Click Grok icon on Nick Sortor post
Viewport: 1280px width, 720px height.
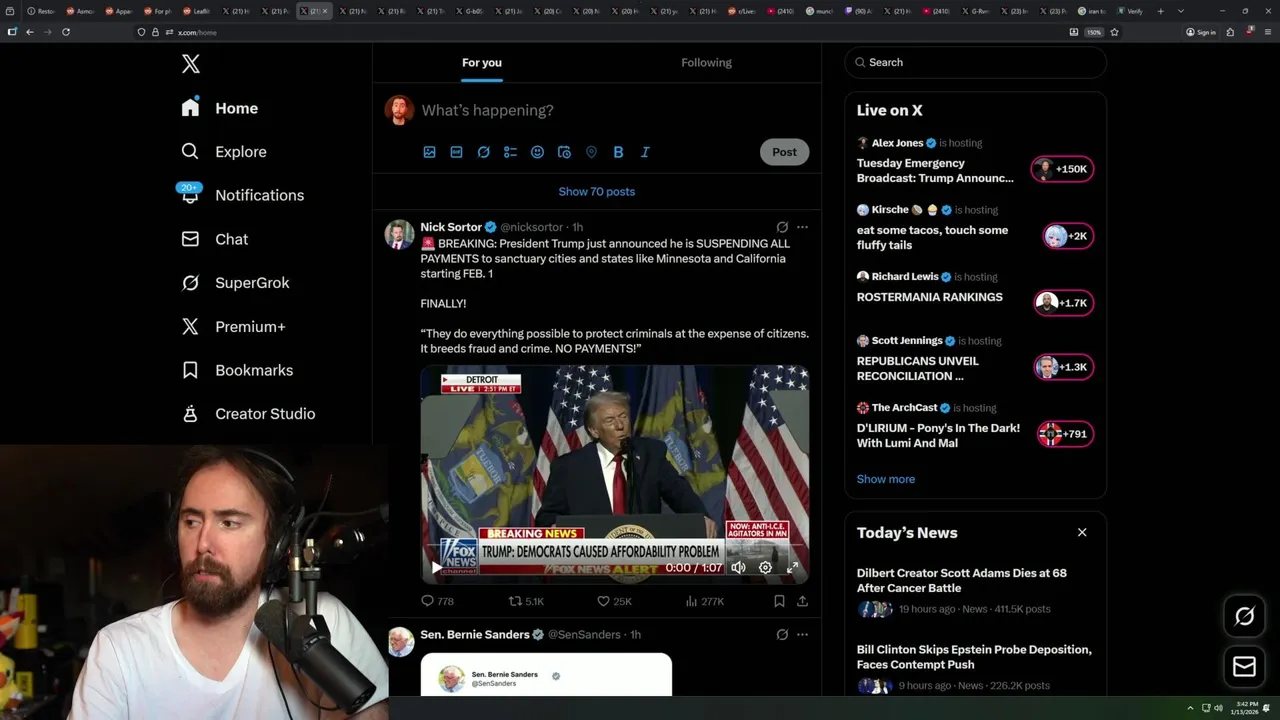[x=782, y=227]
